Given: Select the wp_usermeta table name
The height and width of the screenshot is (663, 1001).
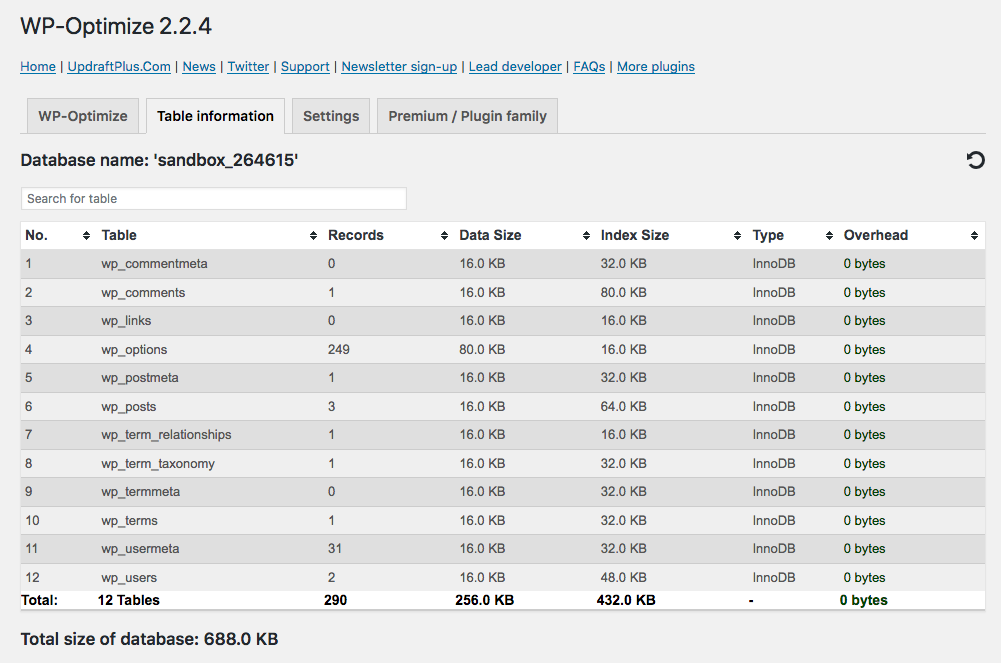Looking at the screenshot, I should 140,549.
